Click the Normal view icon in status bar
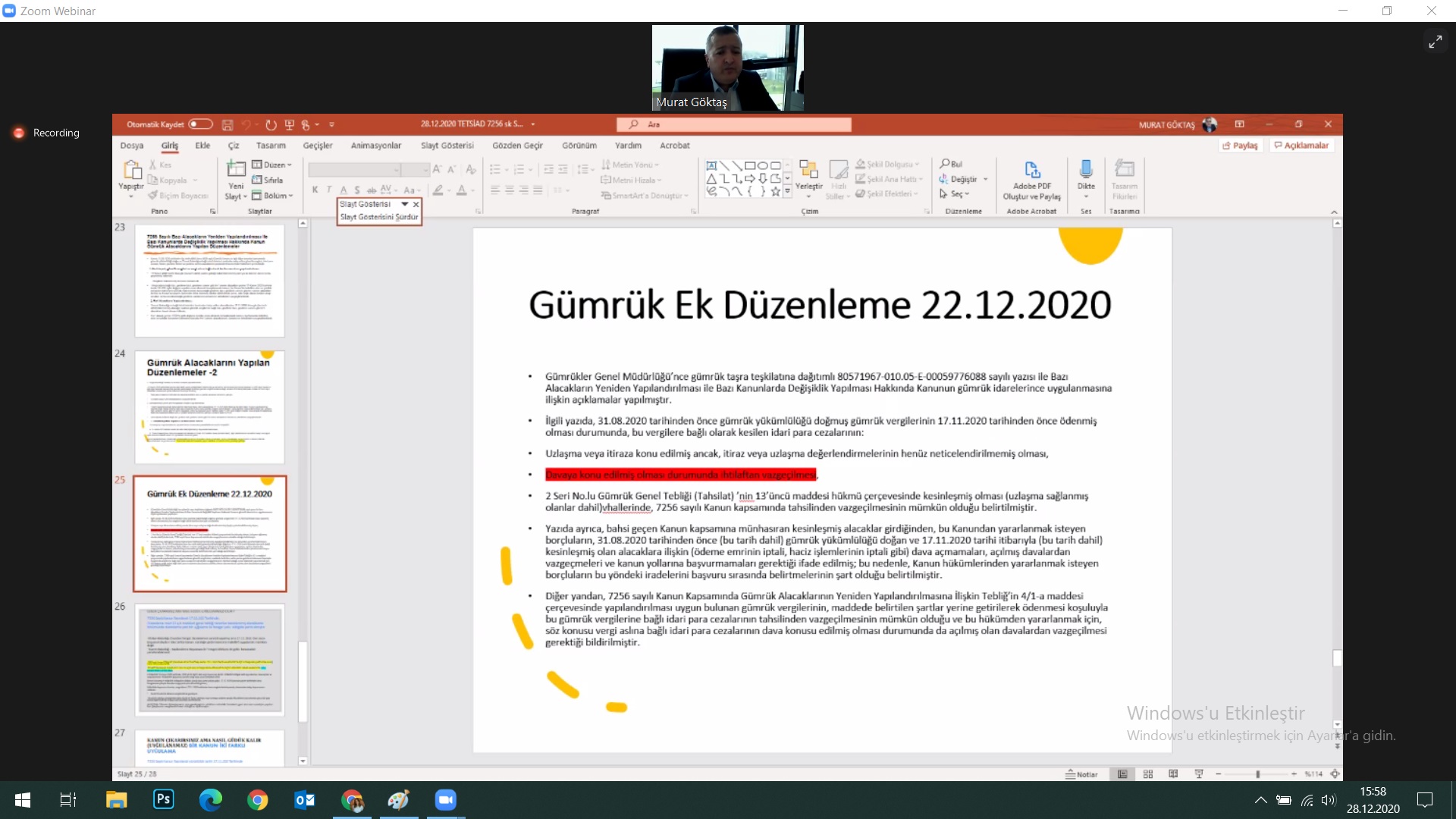 [x=1122, y=774]
